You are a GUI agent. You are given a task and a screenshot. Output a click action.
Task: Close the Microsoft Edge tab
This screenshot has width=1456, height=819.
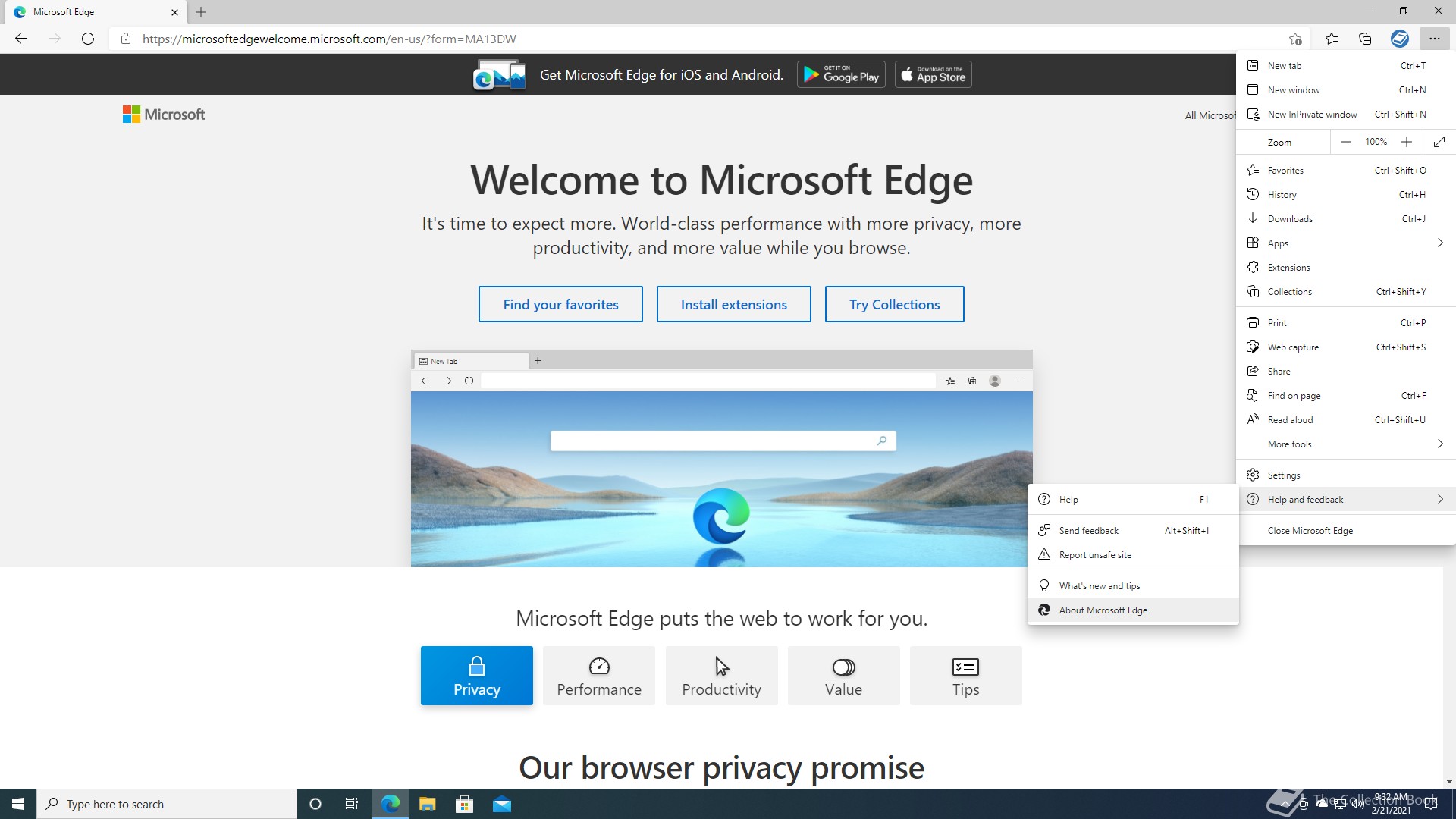174,12
